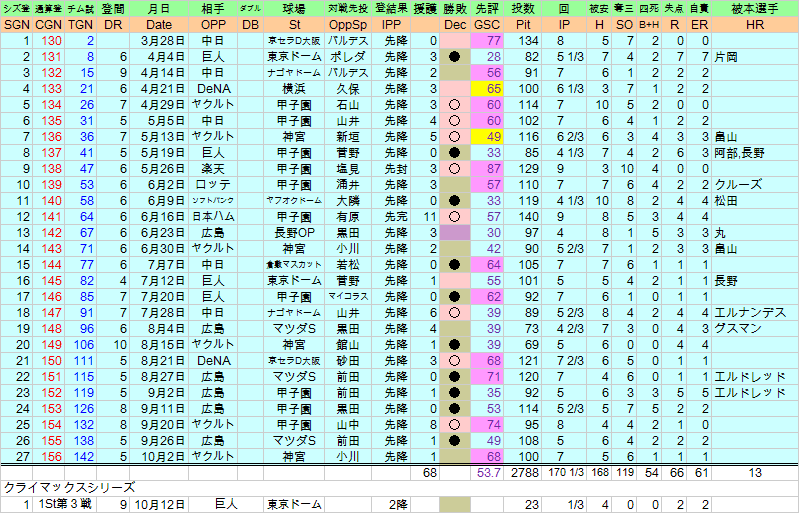Click opposing starter 館山

[x=348, y=344]
